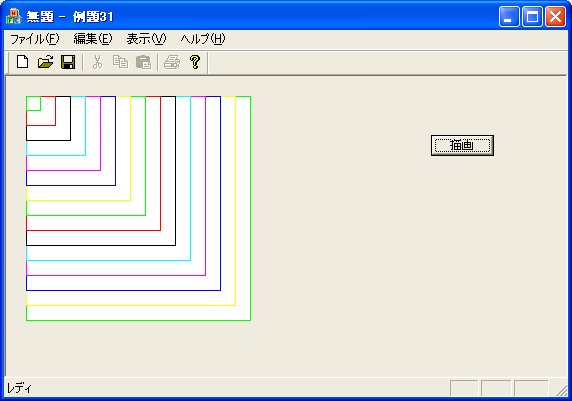Minimize the 例題31 window
The height and width of the screenshot is (401, 572).
(509, 17)
